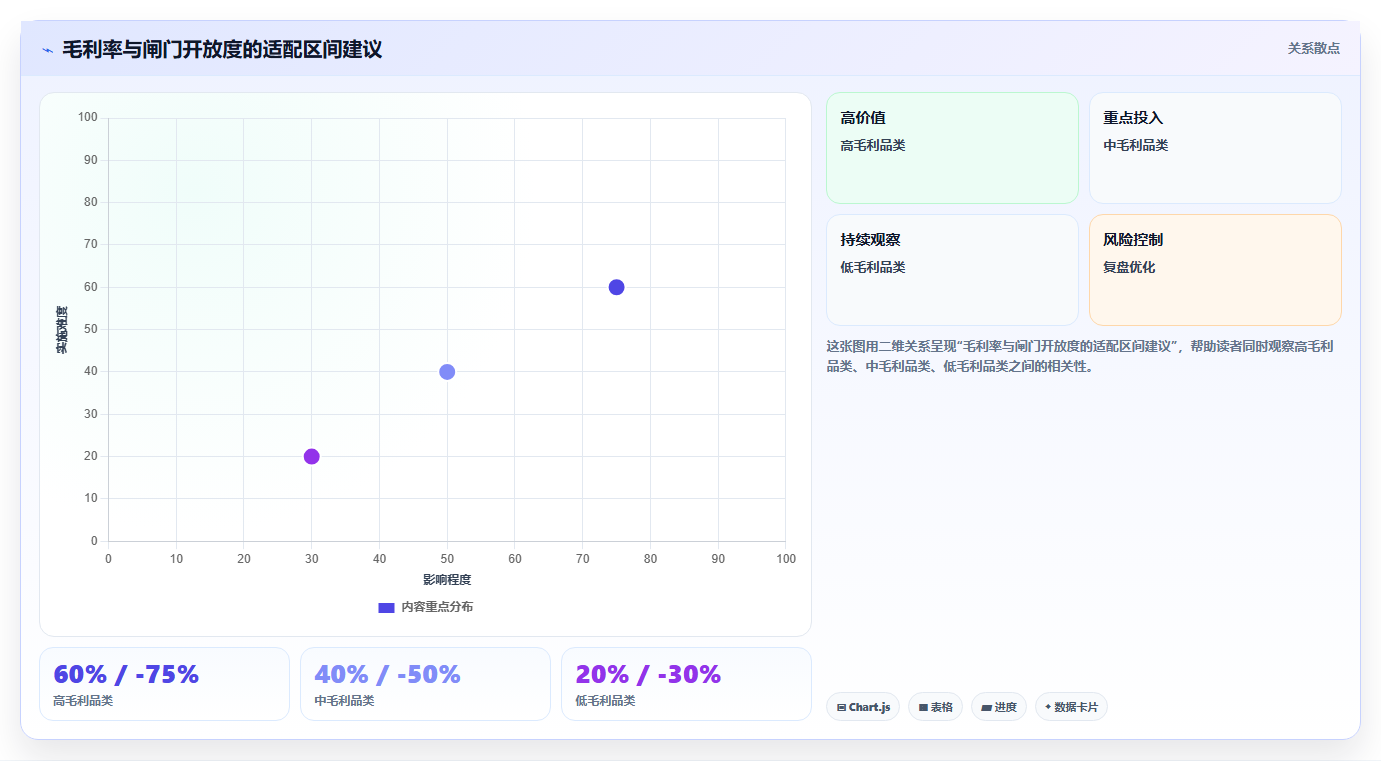Open the 持续观察 quadrant card

coord(952,270)
